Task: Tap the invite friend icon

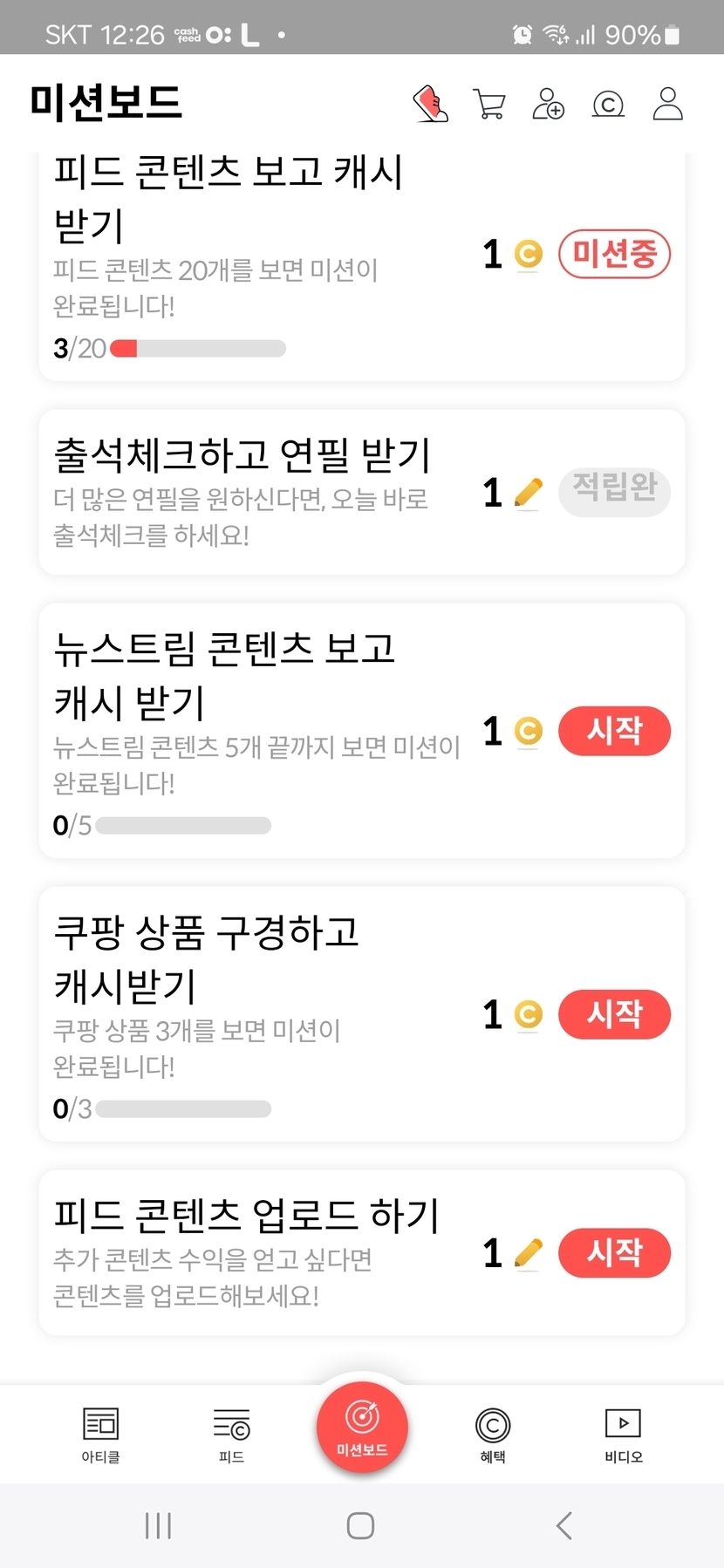Action: point(549,104)
